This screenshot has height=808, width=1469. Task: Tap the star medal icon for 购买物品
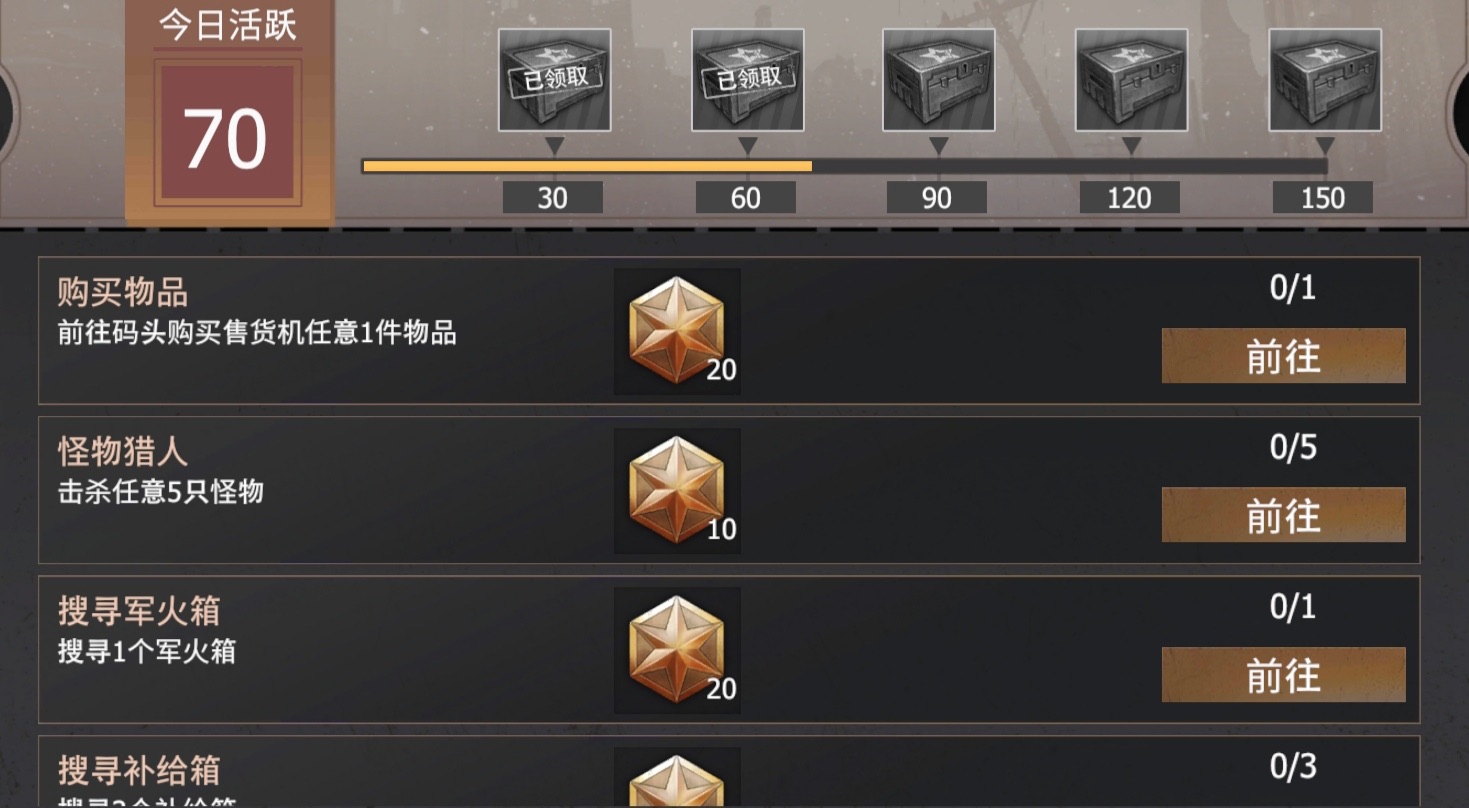pyautogui.click(x=677, y=331)
